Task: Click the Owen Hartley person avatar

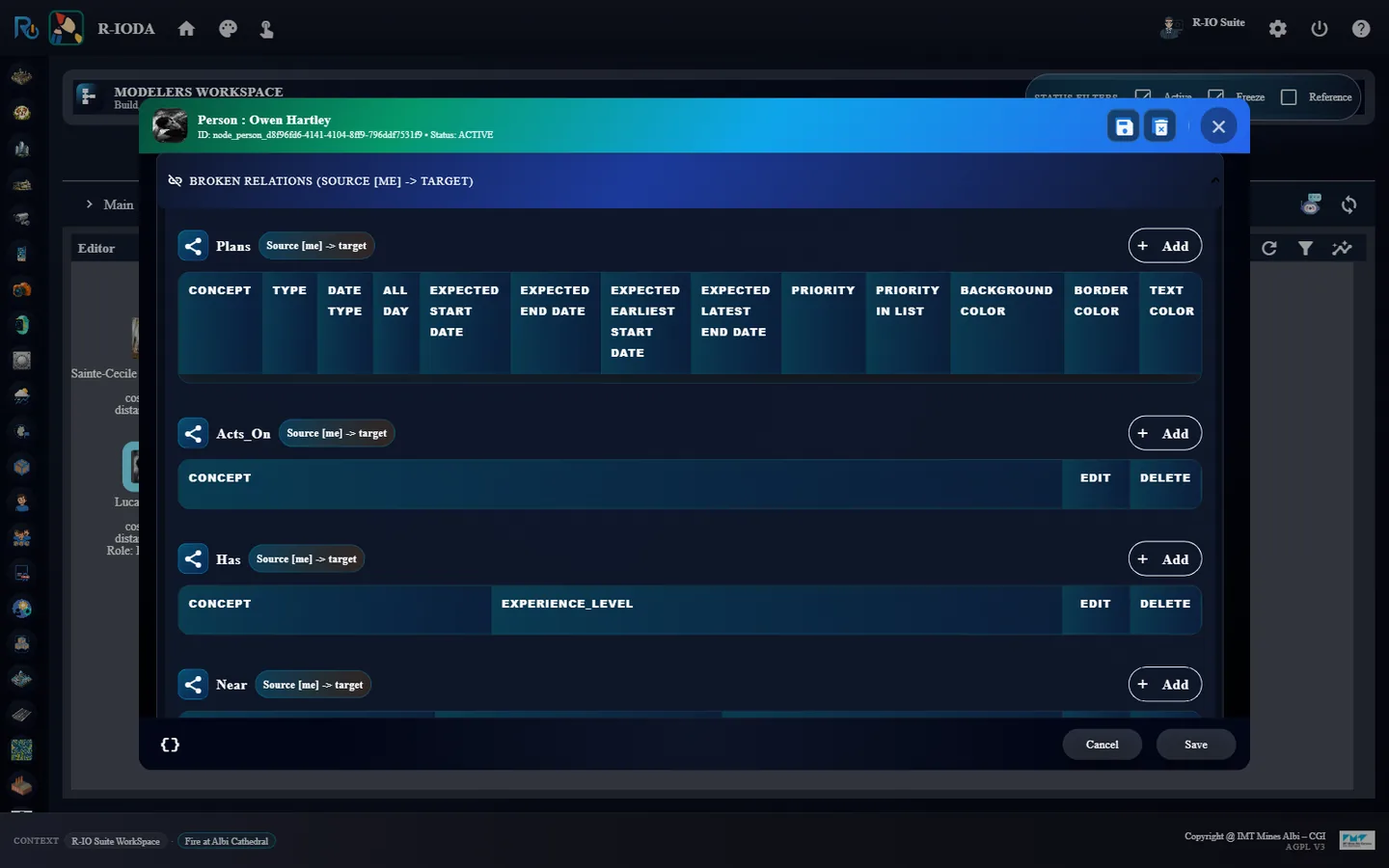Action: click(170, 125)
